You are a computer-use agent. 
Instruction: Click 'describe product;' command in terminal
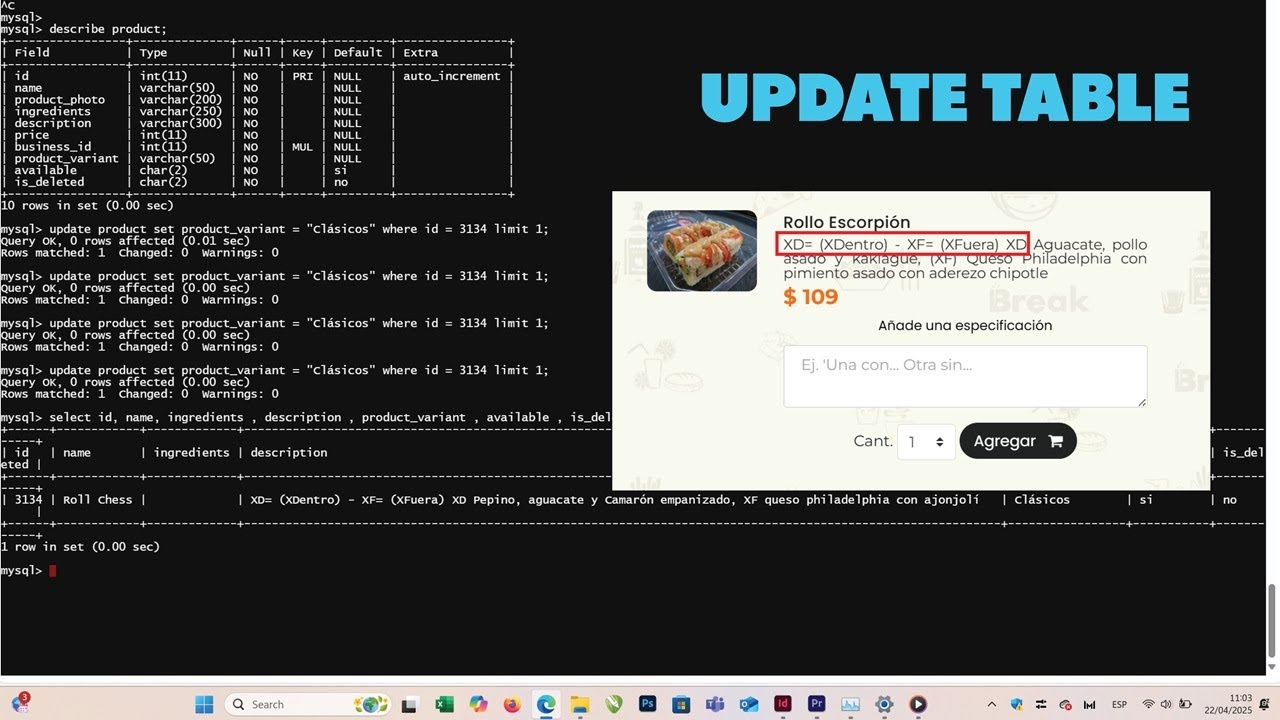click(109, 29)
